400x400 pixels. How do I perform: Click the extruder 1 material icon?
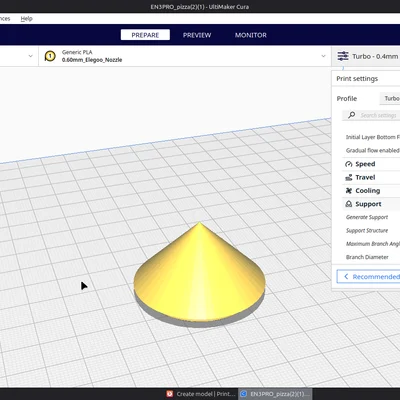click(x=50, y=56)
